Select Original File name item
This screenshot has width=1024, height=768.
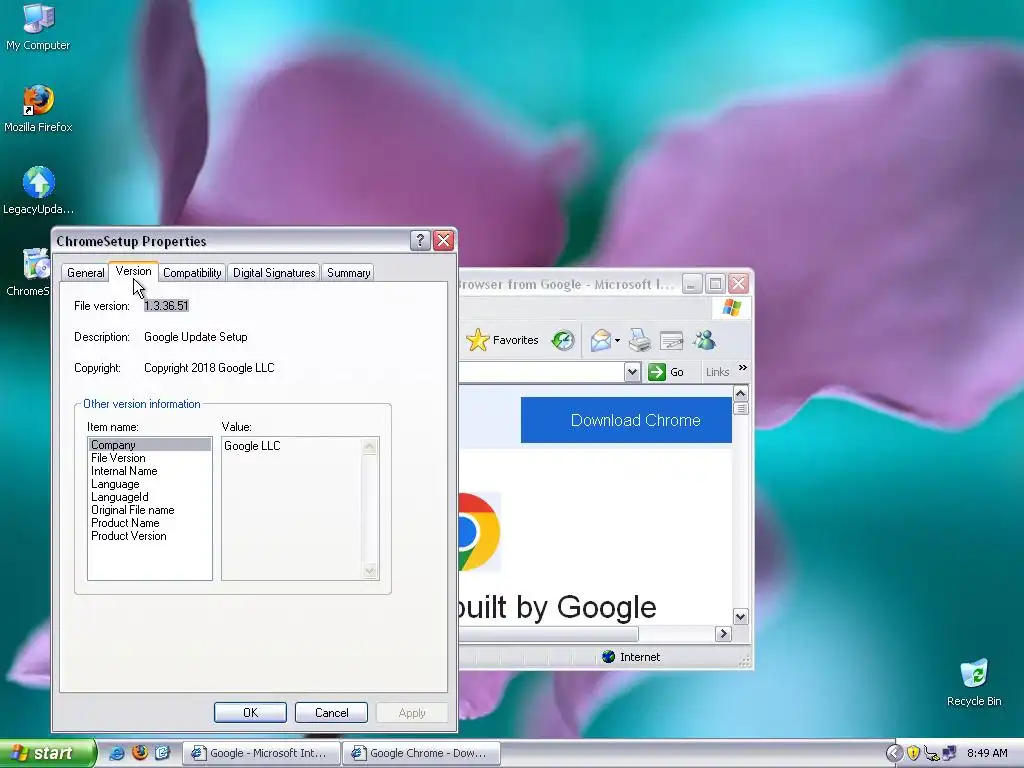[x=150, y=510]
